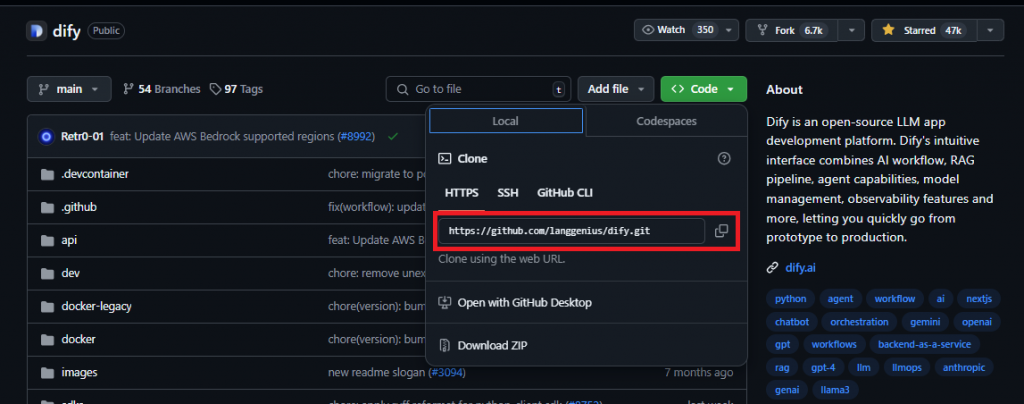Open the rag topic tag
Screen dimensions: 1024x404
pyautogui.click(x=782, y=367)
